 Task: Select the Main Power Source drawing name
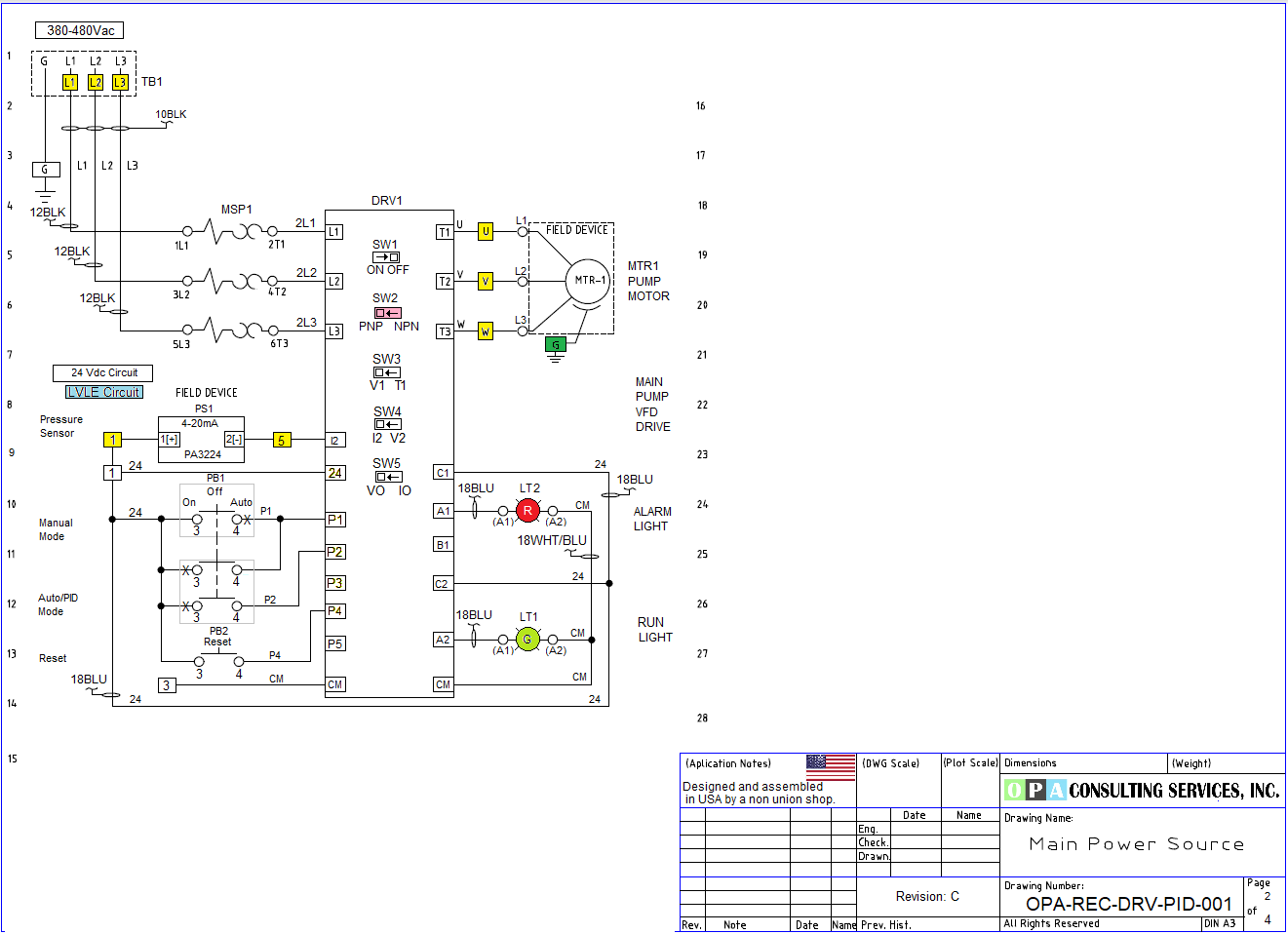(1136, 844)
